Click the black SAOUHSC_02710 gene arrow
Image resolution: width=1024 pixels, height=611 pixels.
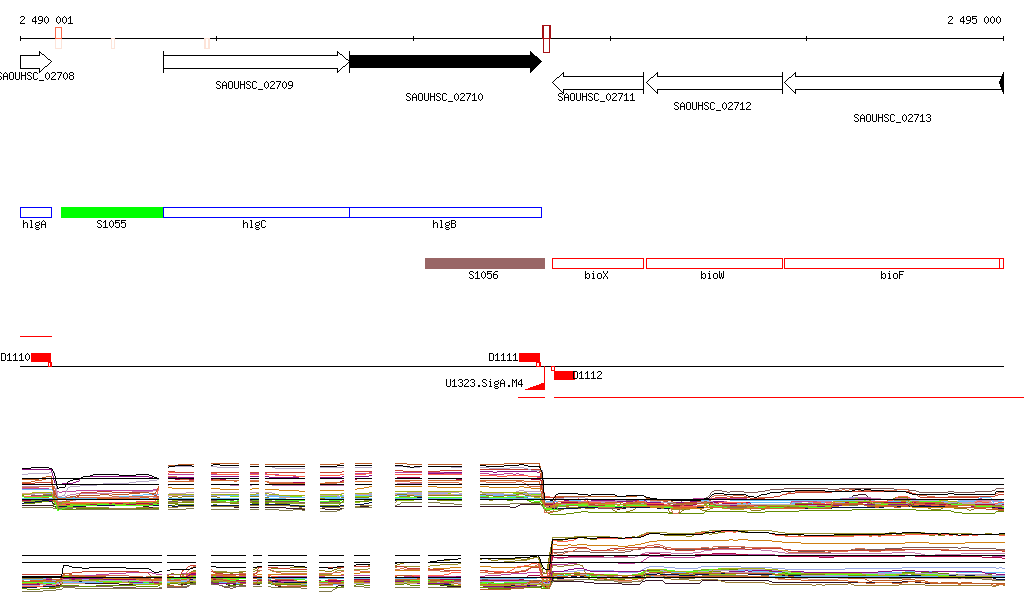pyautogui.click(x=445, y=62)
